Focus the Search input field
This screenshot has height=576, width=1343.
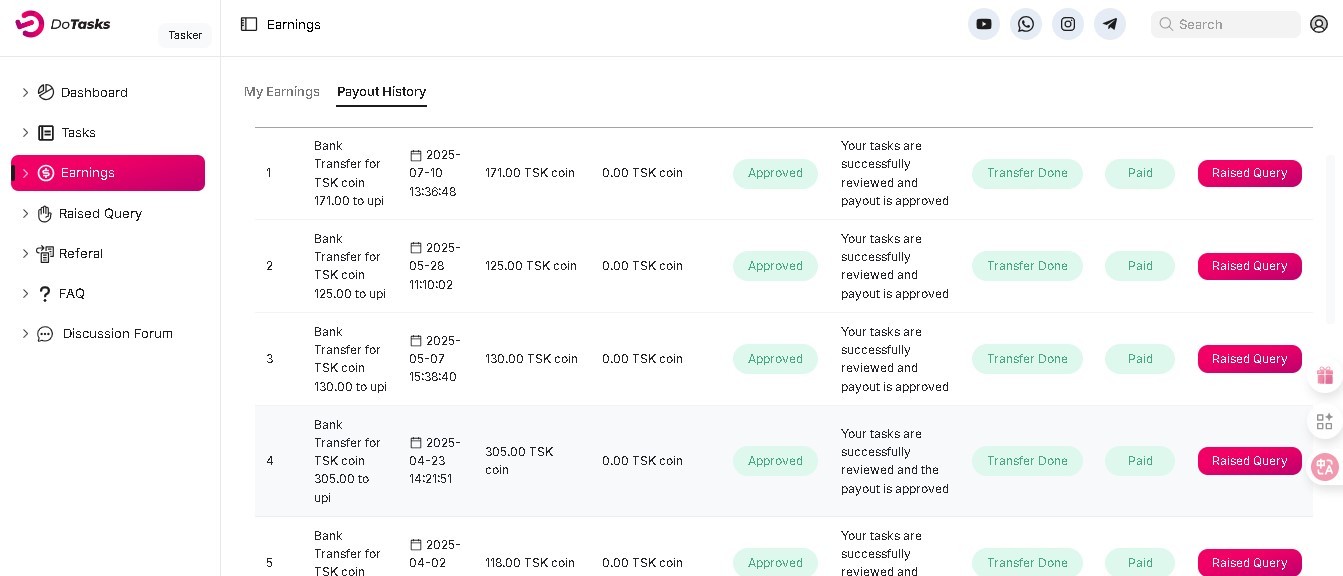1235,24
